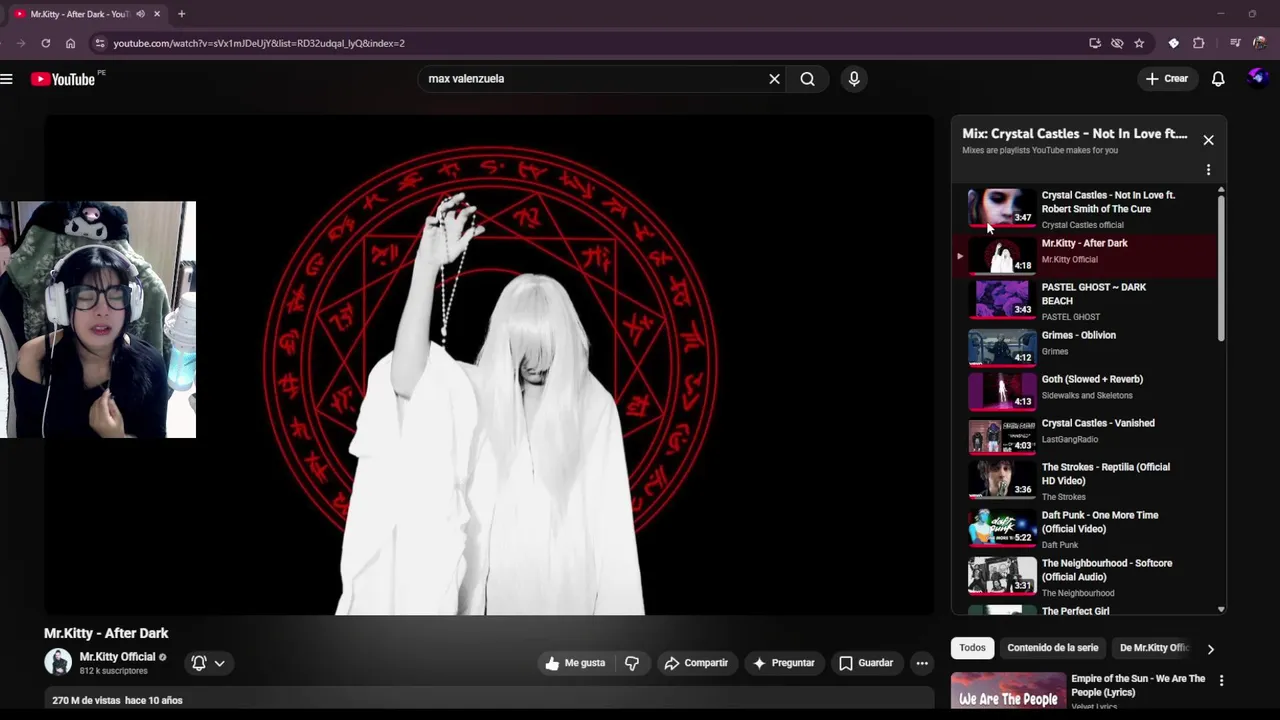
Task: Expand the video description view count
Action: coord(117,700)
